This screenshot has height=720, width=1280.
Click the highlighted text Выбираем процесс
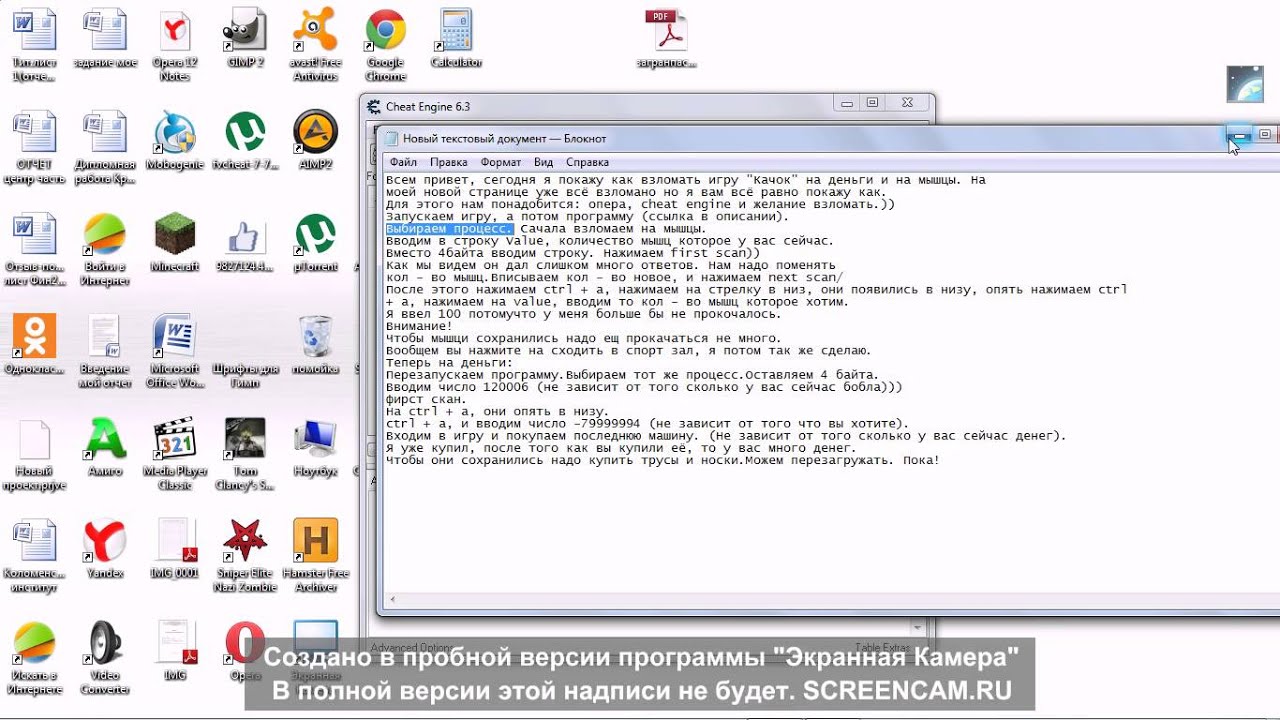tap(449, 229)
